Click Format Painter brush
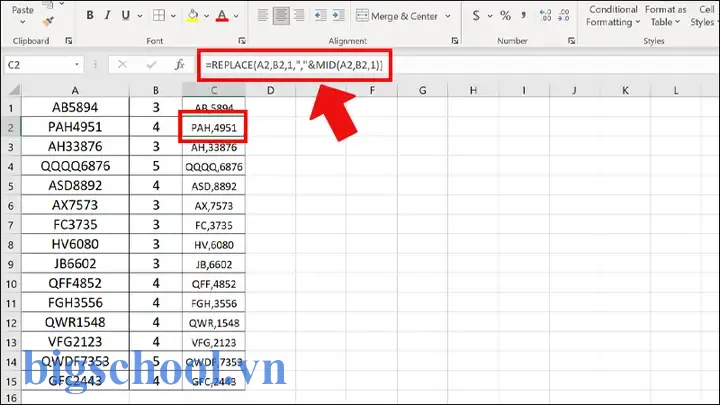 [x=48, y=21]
